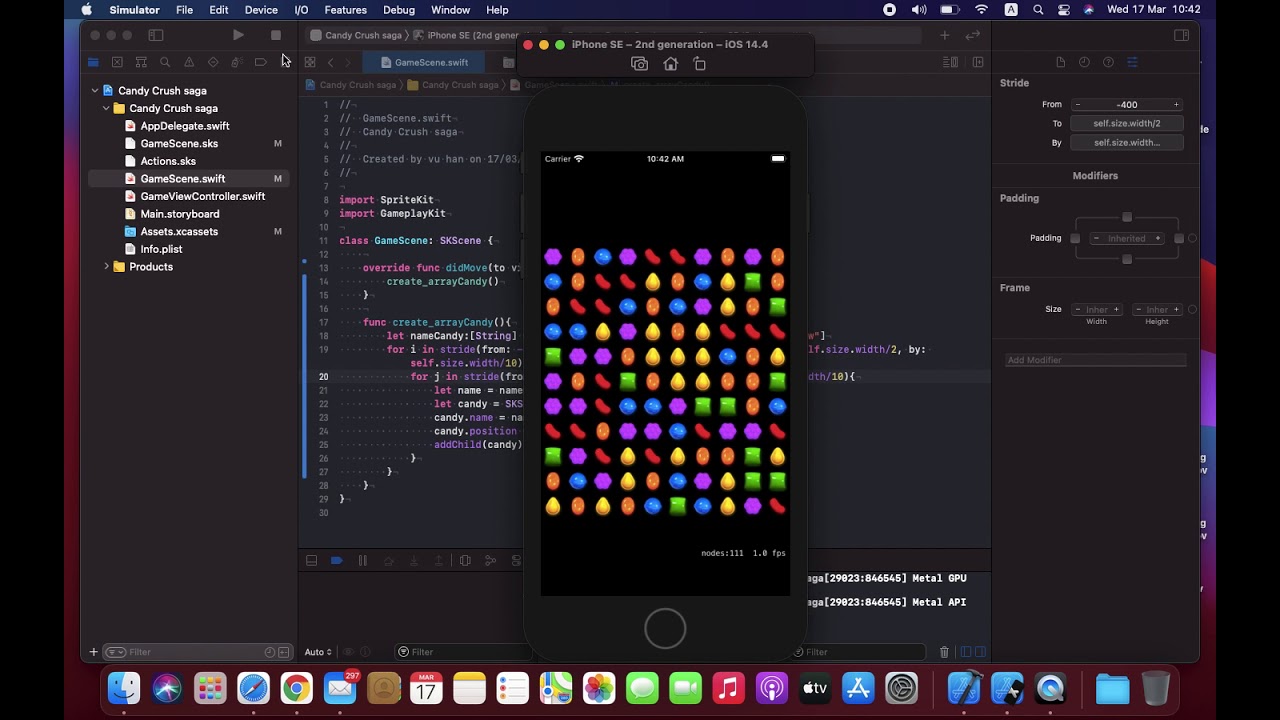The width and height of the screenshot is (1280, 720).
Task: Open the Debug menu
Action: [398, 10]
